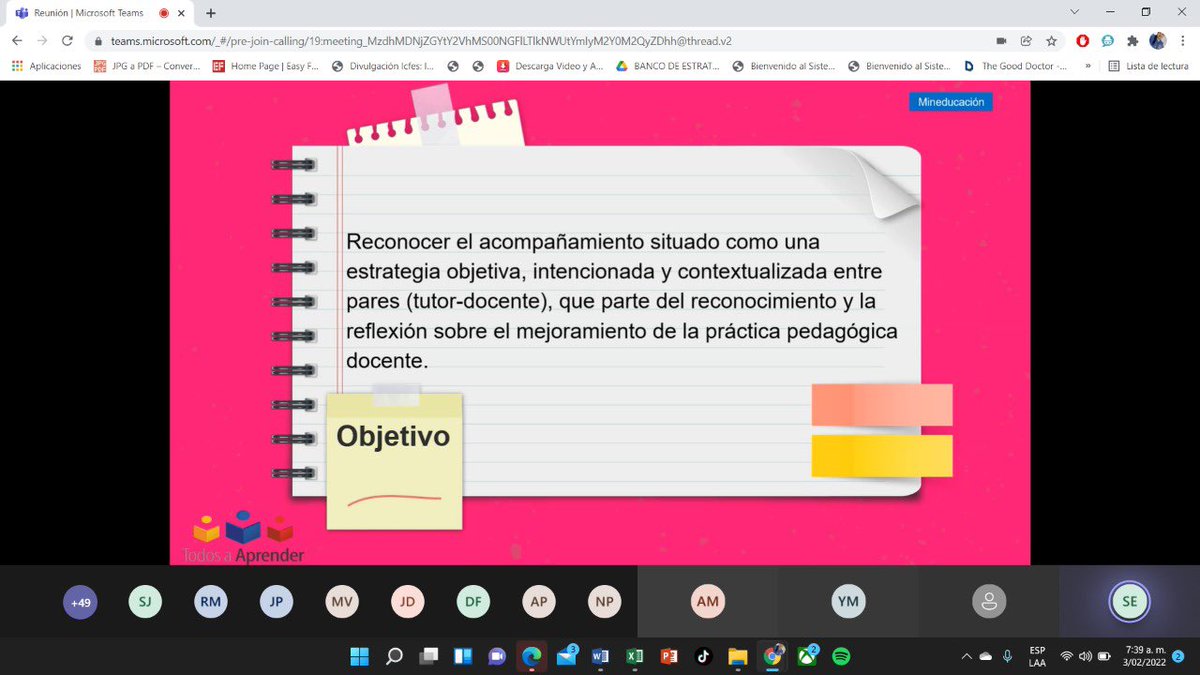This screenshot has width=1200, height=675.
Task: Switch to Word on the taskbar
Action: tap(600, 656)
